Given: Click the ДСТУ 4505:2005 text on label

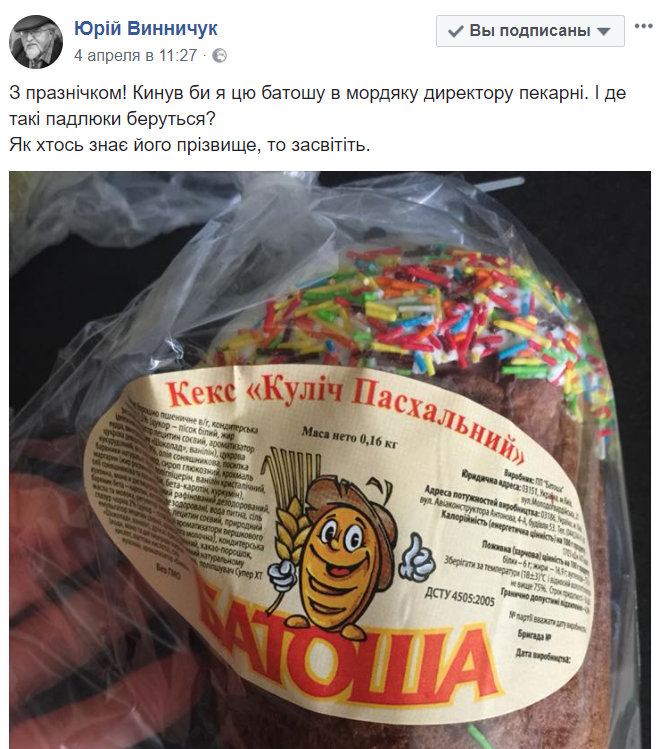Looking at the screenshot, I should pyautogui.click(x=460, y=596).
